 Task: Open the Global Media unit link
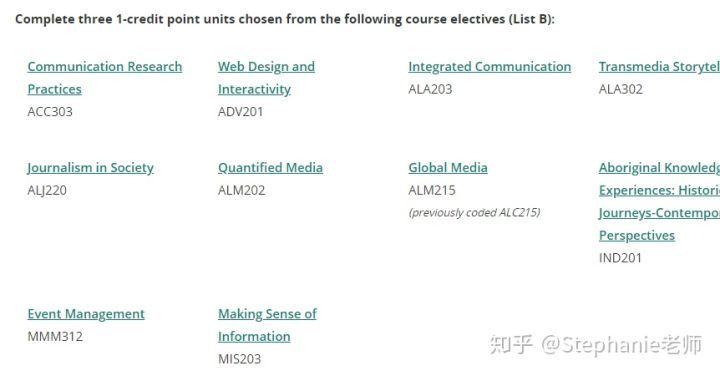448,168
